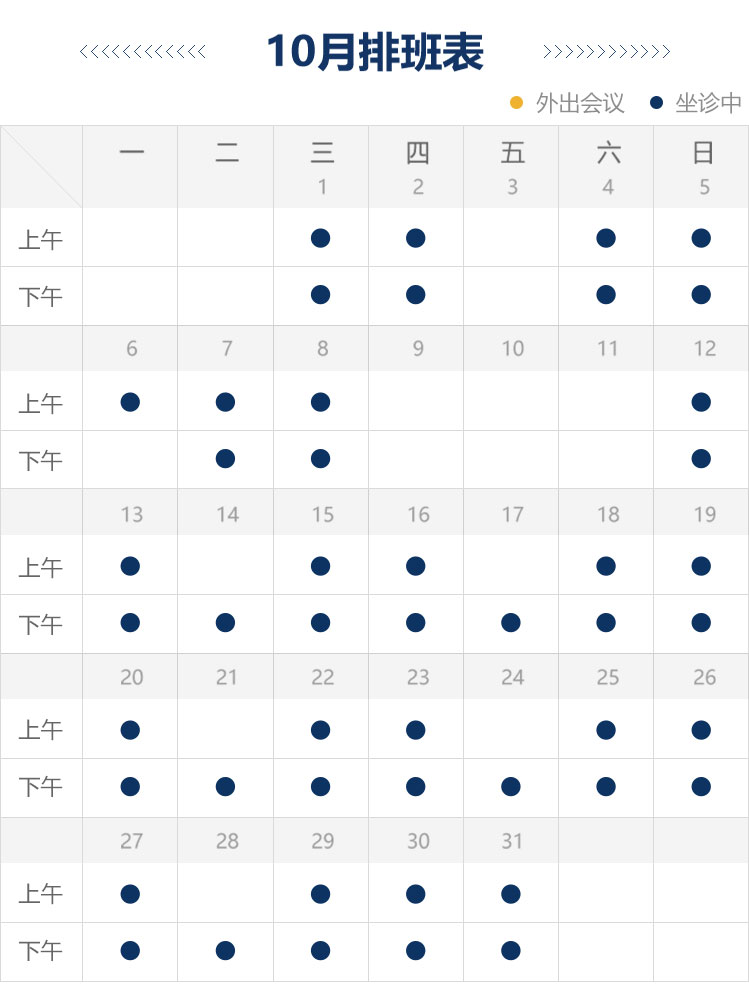The height and width of the screenshot is (1000, 749).
Task: Click the first 上午 row label
Action: point(41,240)
